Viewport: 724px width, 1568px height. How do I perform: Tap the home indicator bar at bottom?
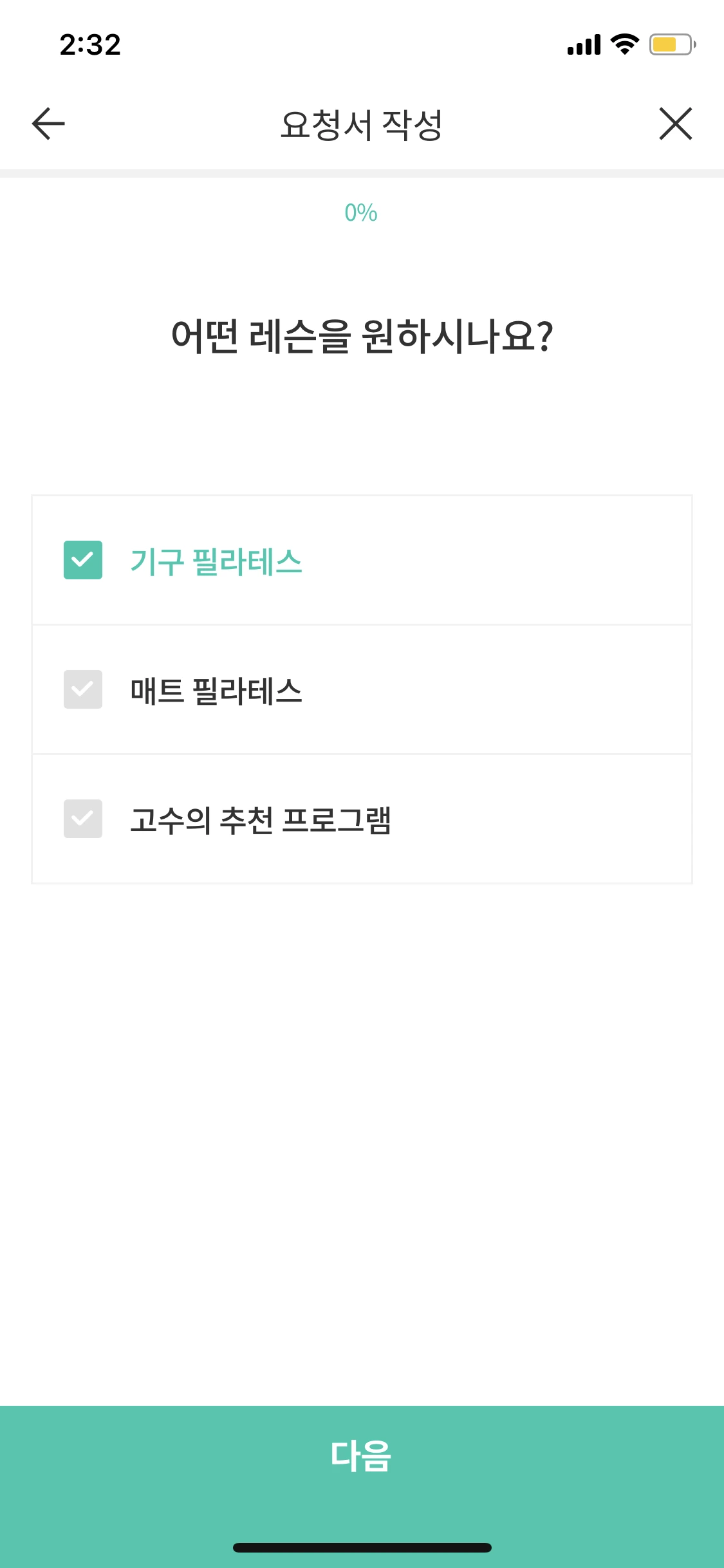(362, 1547)
